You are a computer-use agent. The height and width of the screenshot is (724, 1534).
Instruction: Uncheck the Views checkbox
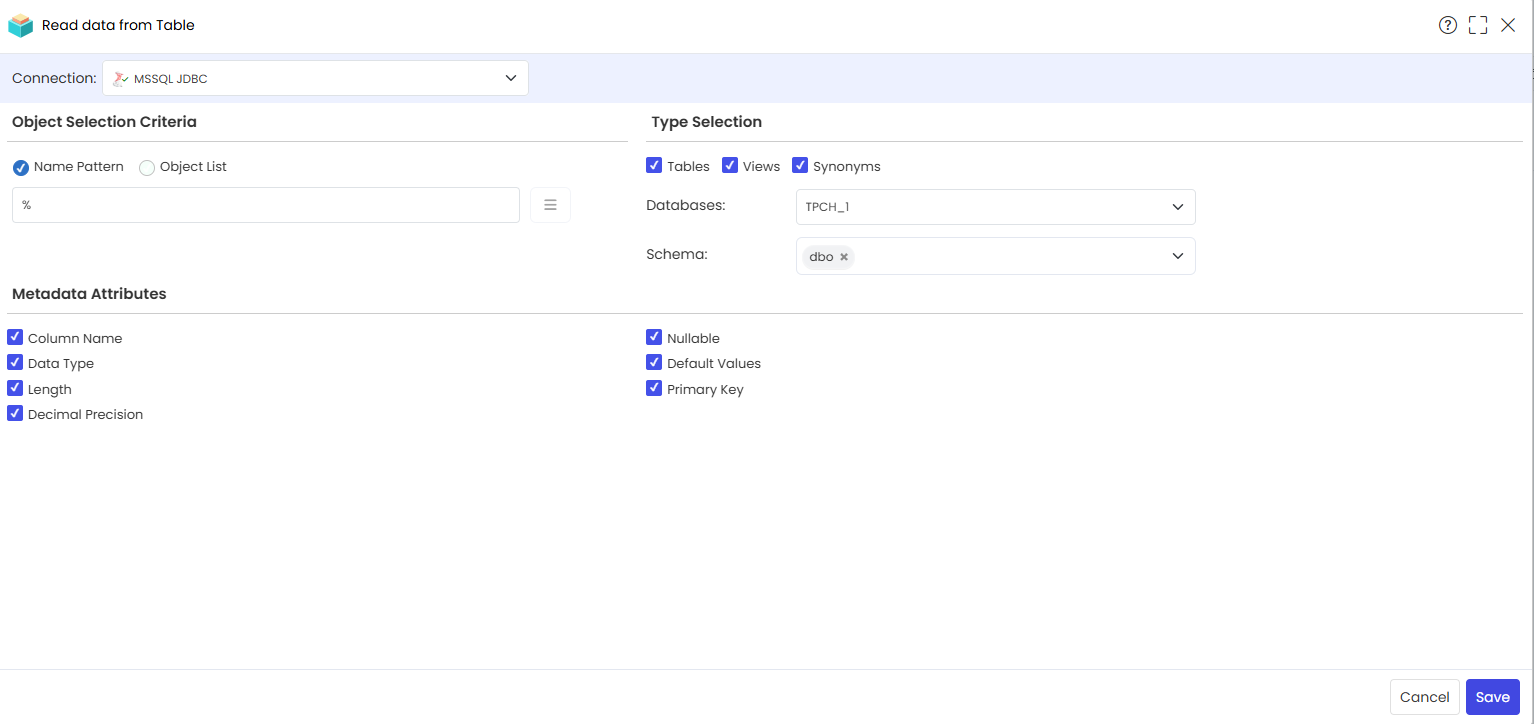click(x=730, y=165)
